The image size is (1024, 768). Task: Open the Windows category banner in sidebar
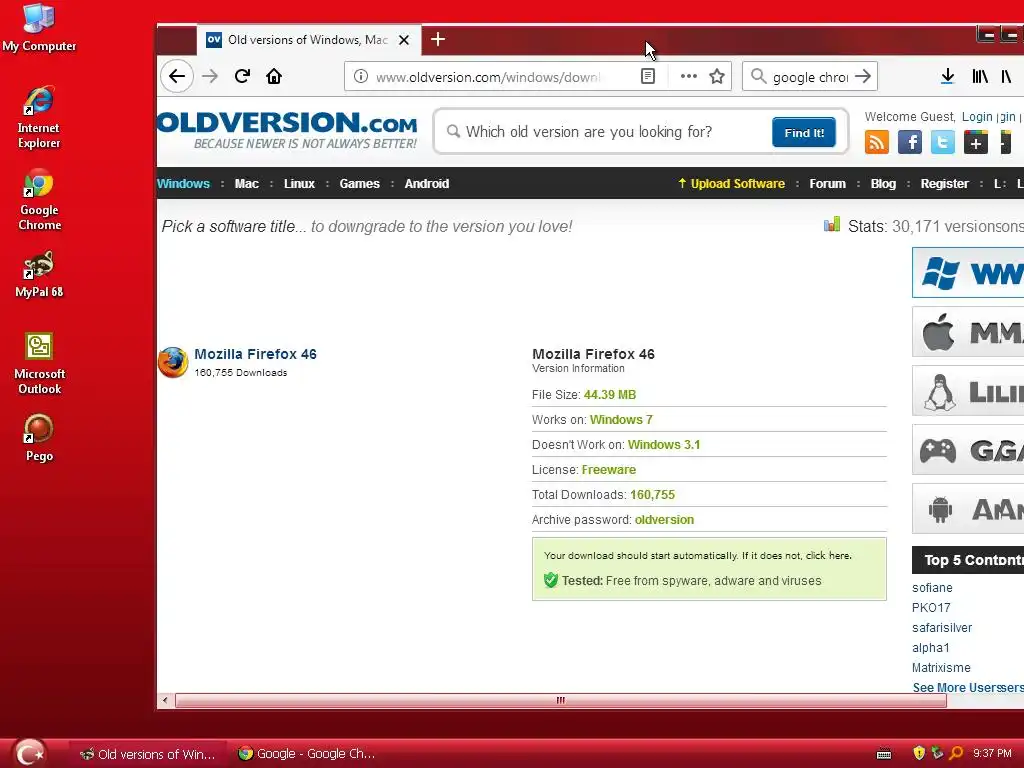(x=968, y=272)
